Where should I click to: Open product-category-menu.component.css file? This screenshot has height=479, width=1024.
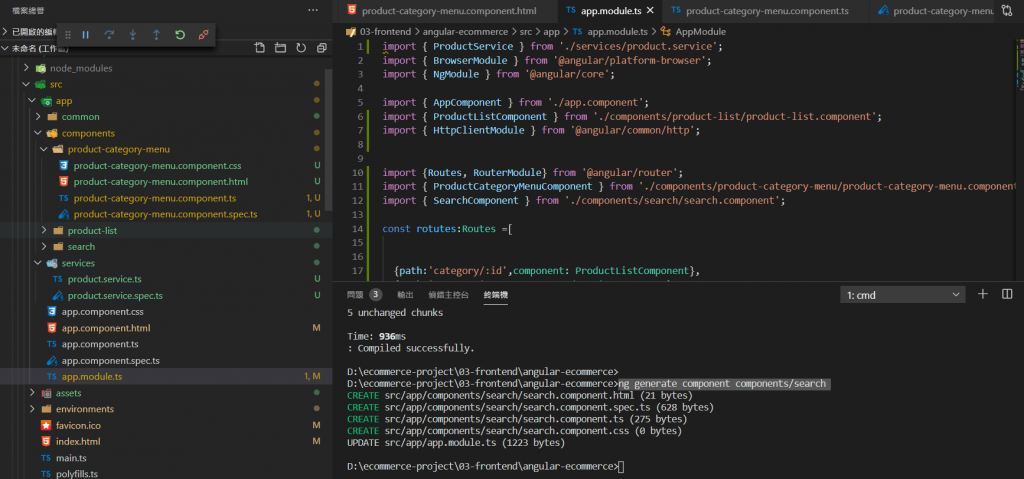pyautogui.click(x=157, y=165)
